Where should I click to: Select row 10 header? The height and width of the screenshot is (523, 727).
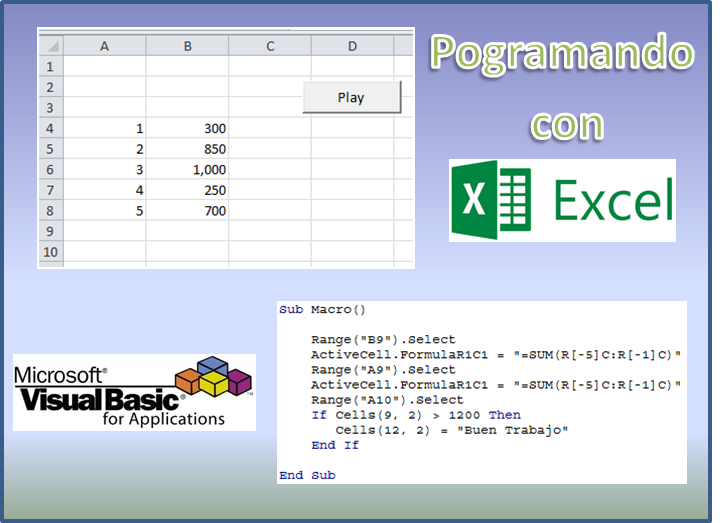[x=51, y=252]
